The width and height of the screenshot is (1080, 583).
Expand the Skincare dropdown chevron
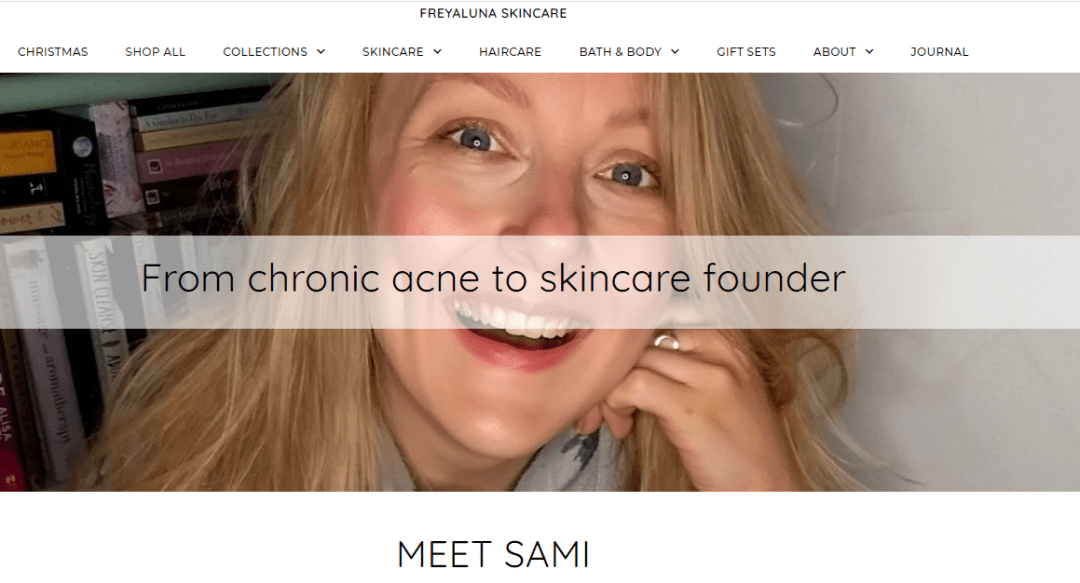[437, 52]
